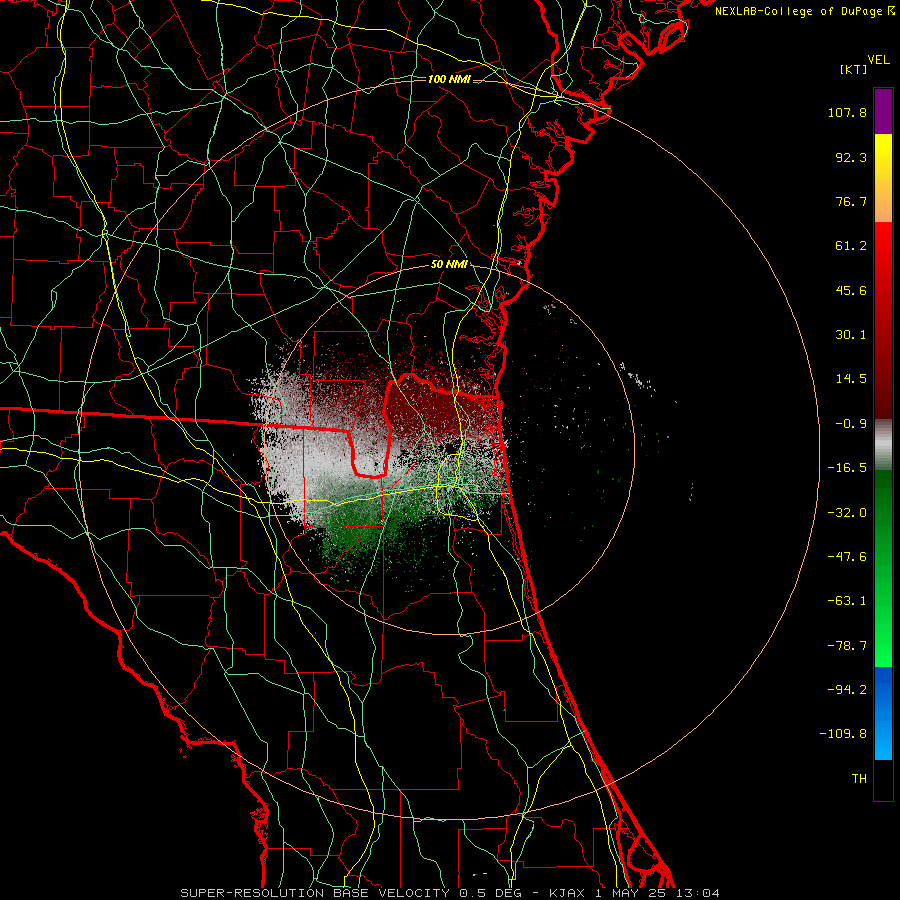Select the 61.2 legend value

851,246
